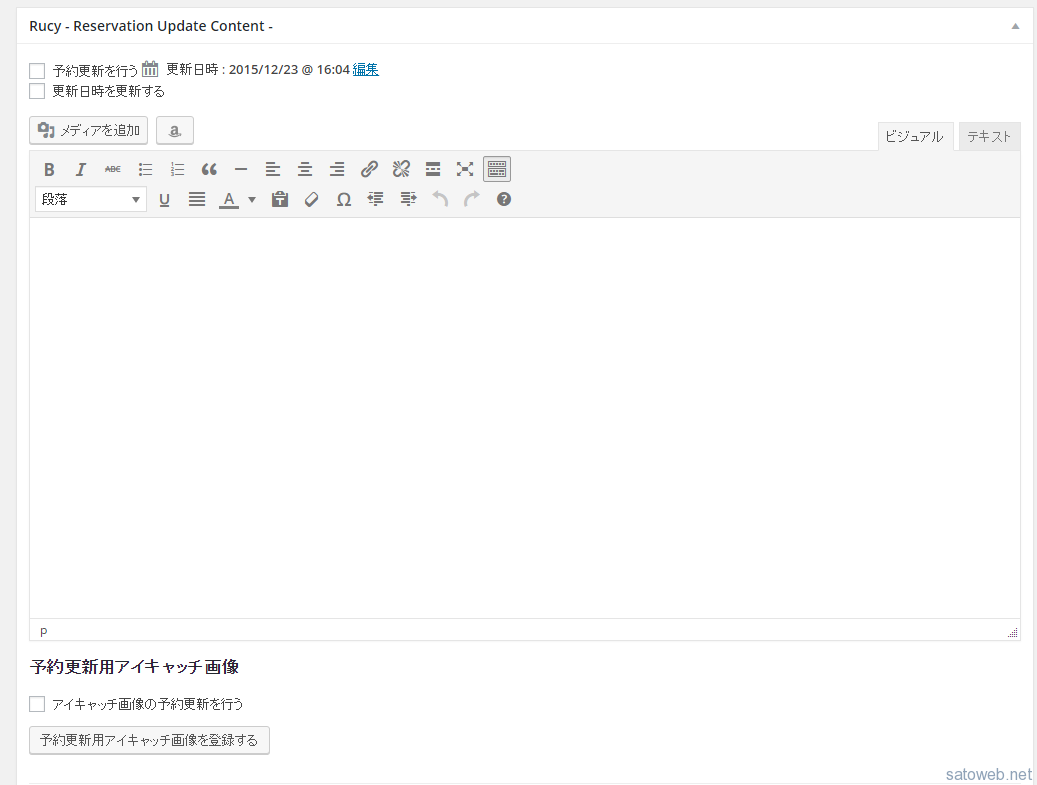Click メディアを追加 button

[89, 130]
